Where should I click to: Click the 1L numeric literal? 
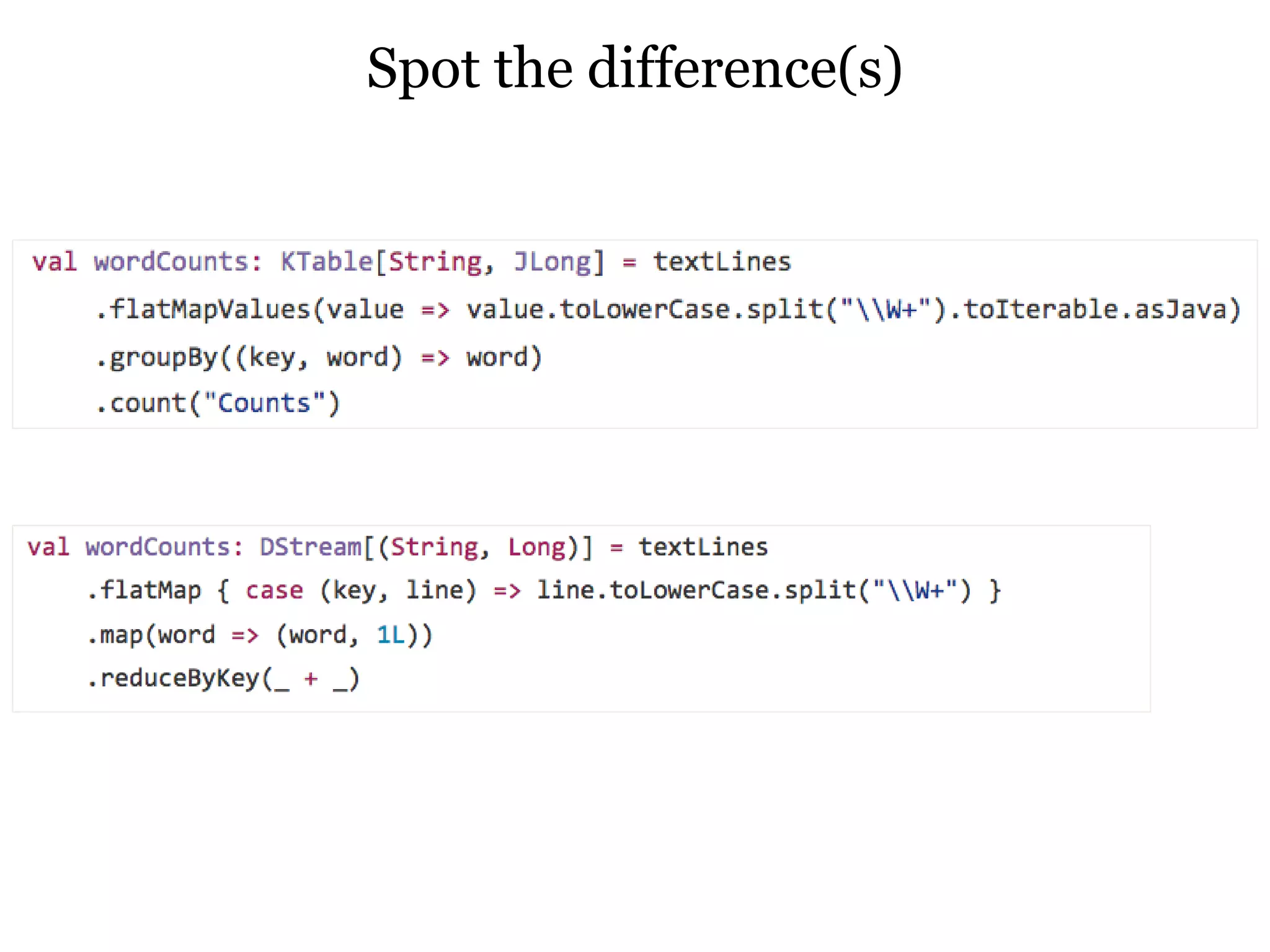[x=390, y=635]
